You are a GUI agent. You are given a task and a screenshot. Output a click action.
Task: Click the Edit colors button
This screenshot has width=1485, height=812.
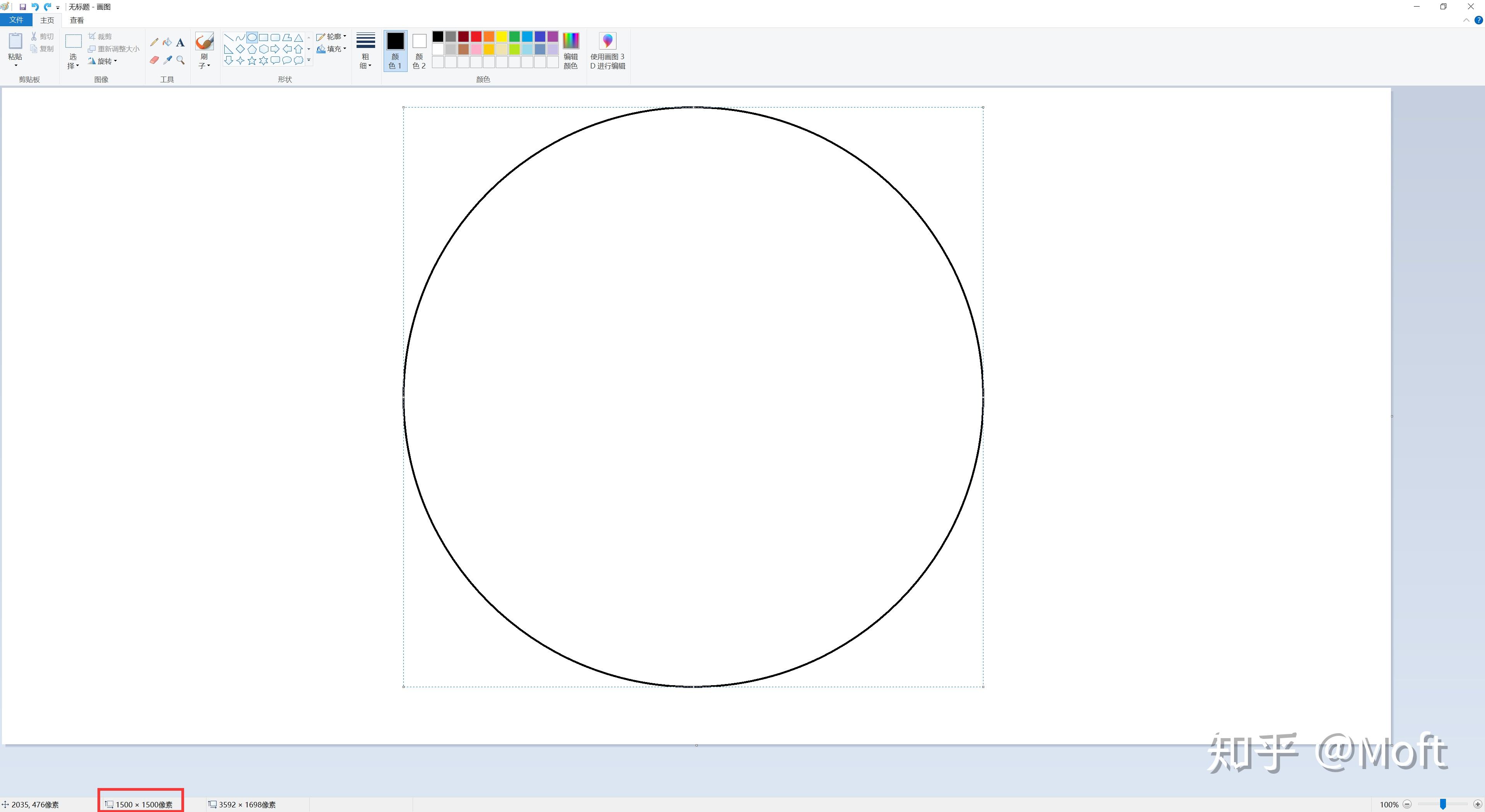coord(571,51)
